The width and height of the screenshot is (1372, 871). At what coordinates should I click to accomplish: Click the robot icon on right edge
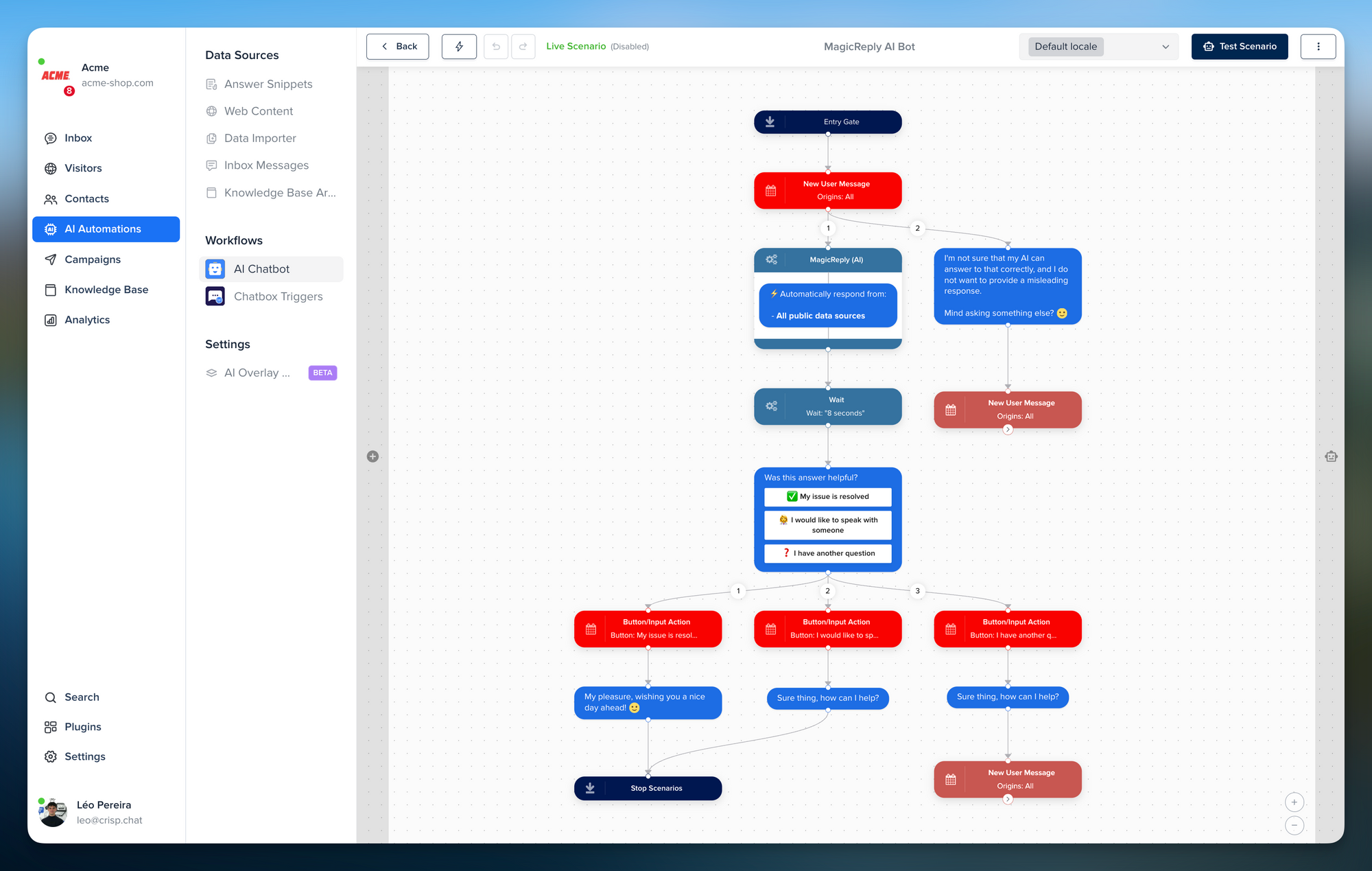(1331, 456)
